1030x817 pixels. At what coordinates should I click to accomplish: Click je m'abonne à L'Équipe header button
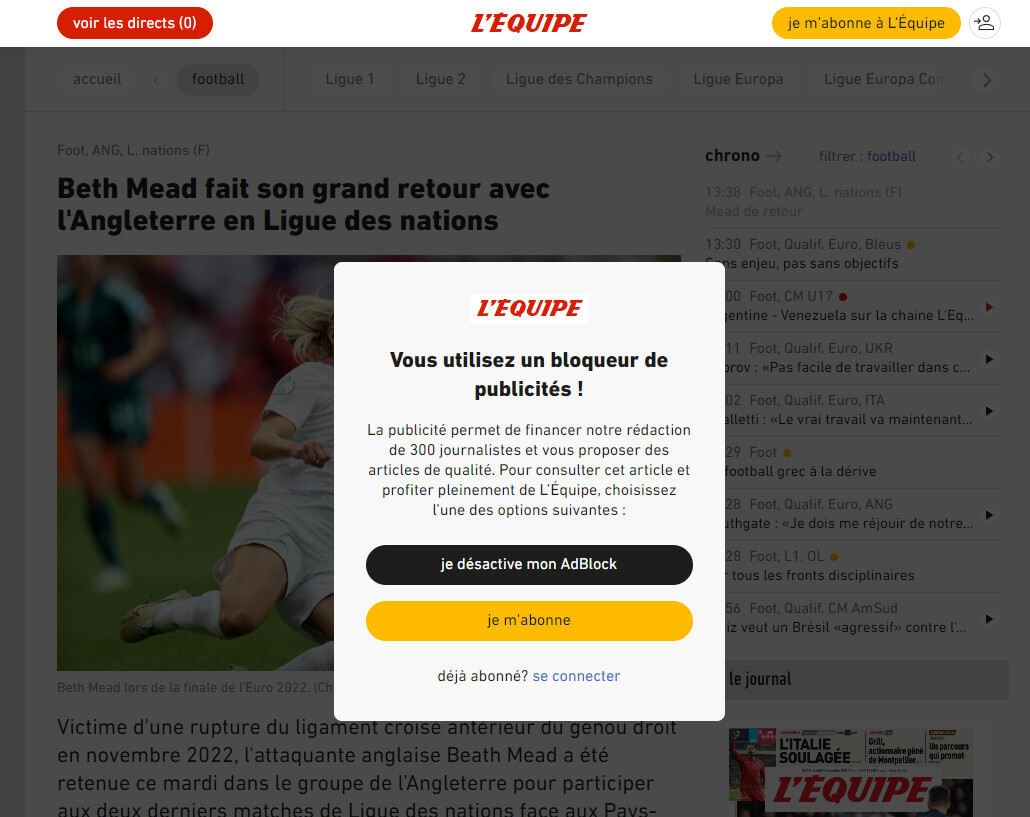click(x=866, y=23)
